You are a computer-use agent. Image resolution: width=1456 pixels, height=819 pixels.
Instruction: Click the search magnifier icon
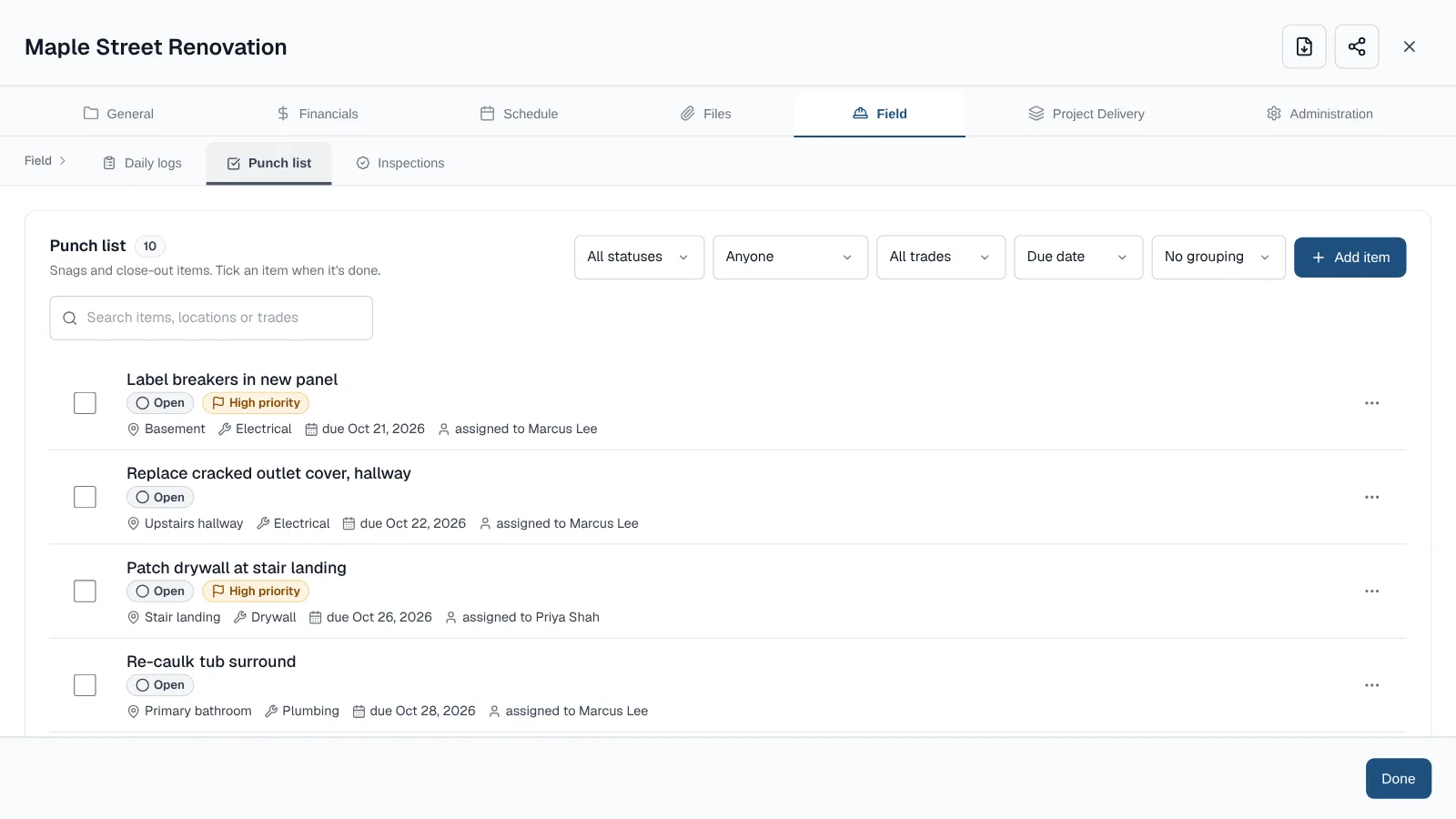click(x=69, y=318)
